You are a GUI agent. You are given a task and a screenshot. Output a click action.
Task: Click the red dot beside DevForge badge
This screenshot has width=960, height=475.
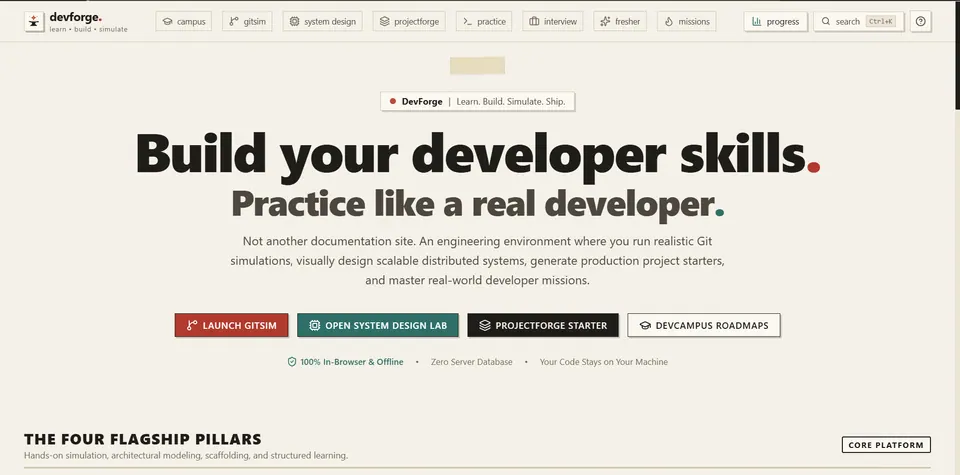coord(393,102)
